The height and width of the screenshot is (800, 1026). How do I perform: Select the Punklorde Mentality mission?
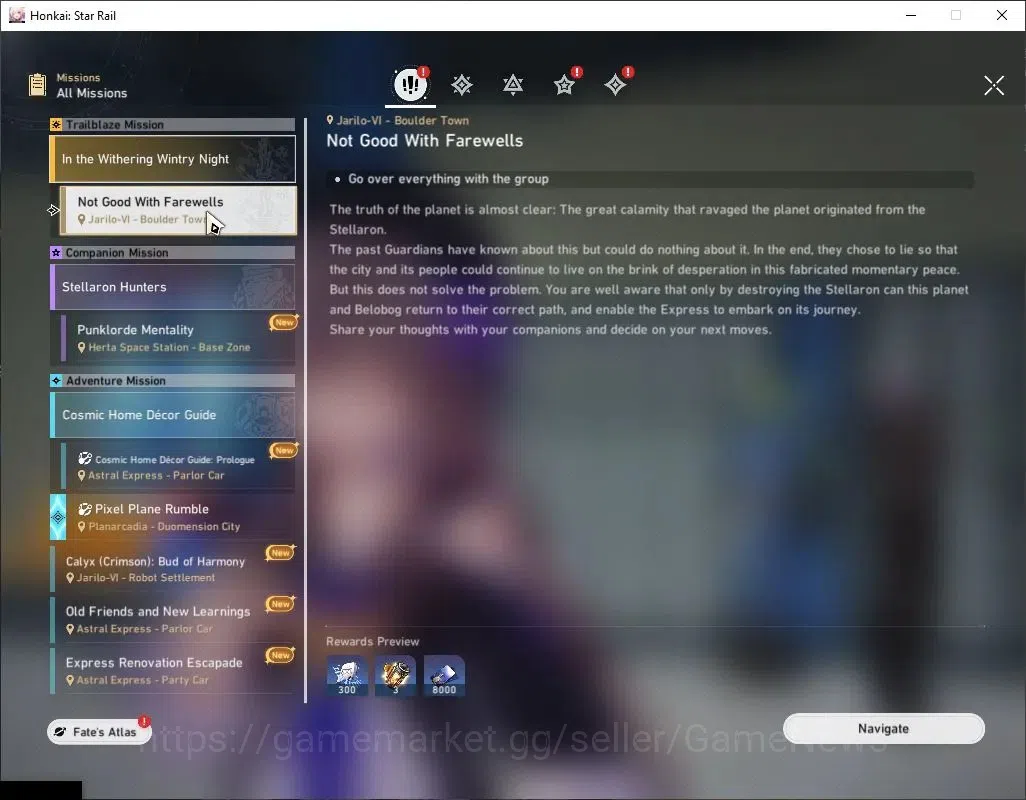[x=178, y=338]
